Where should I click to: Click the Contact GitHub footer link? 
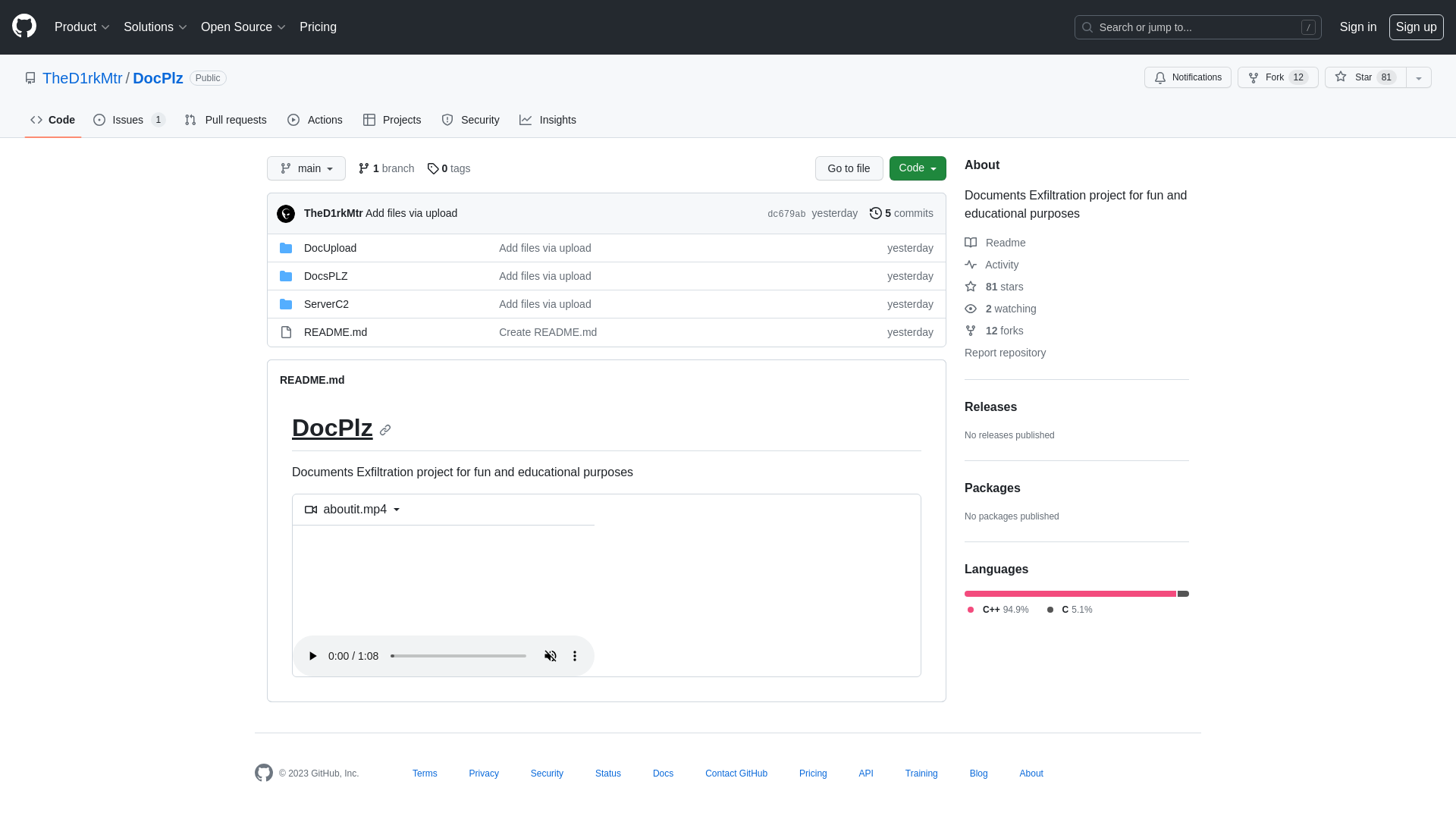(x=736, y=773)
